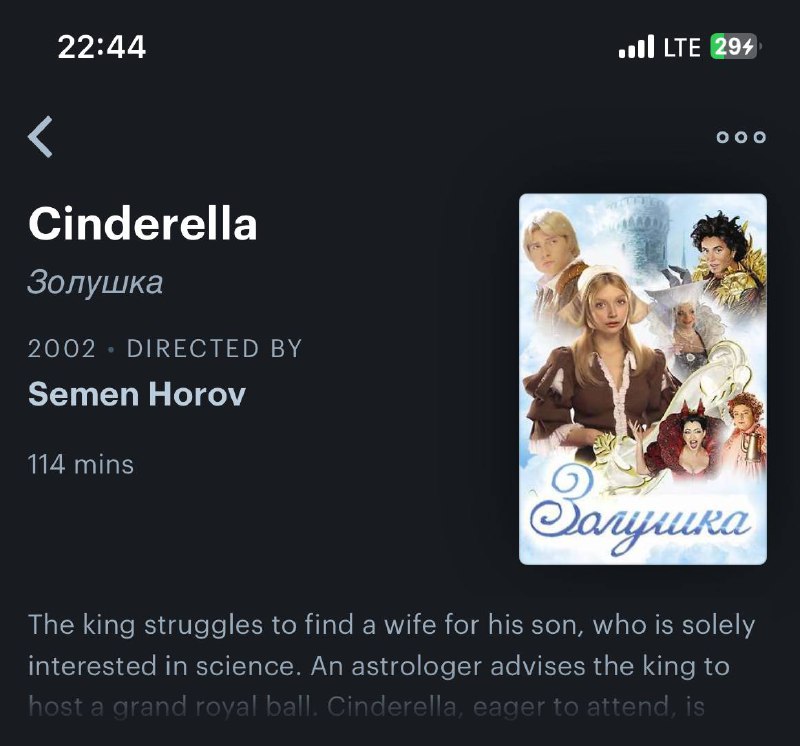The image size is (800, 746).
Task: Tap the LTE network indicator
Action: coord(682,47)
